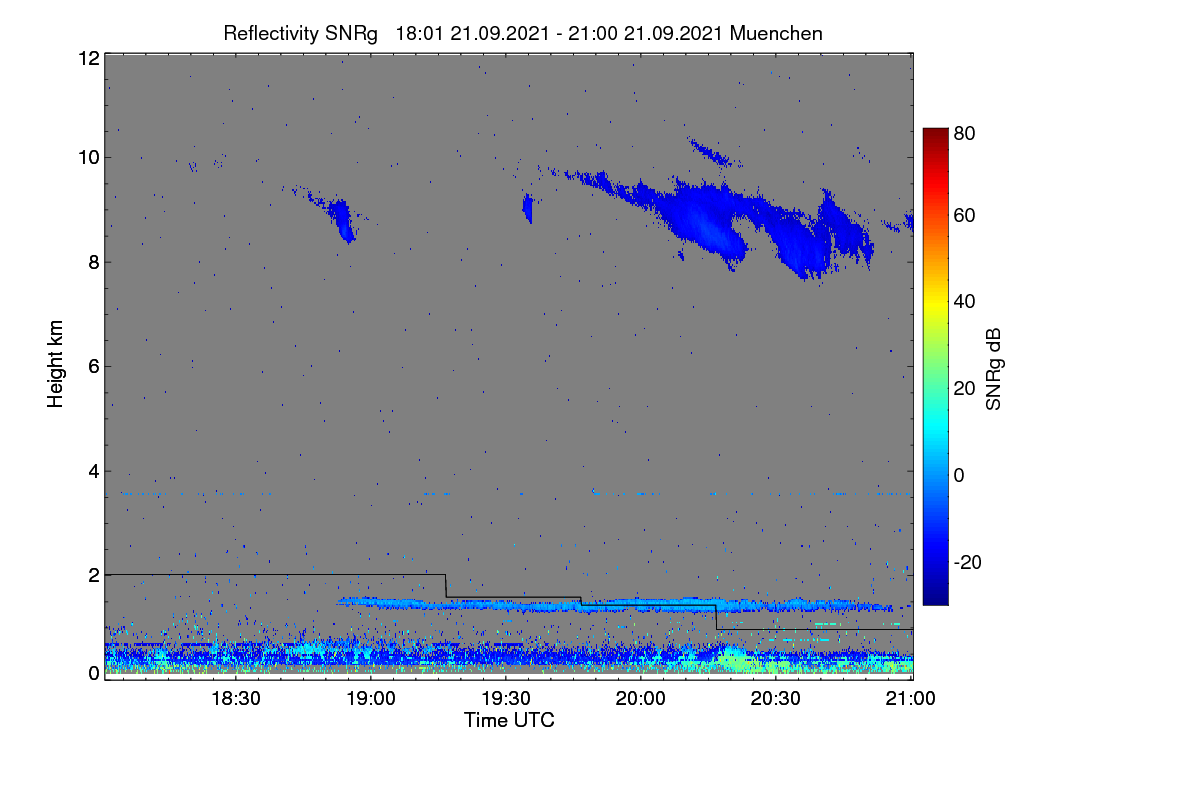Click the 20:30 time tick label
This screenshot has width=1200, height=800.
click(776, 699)
